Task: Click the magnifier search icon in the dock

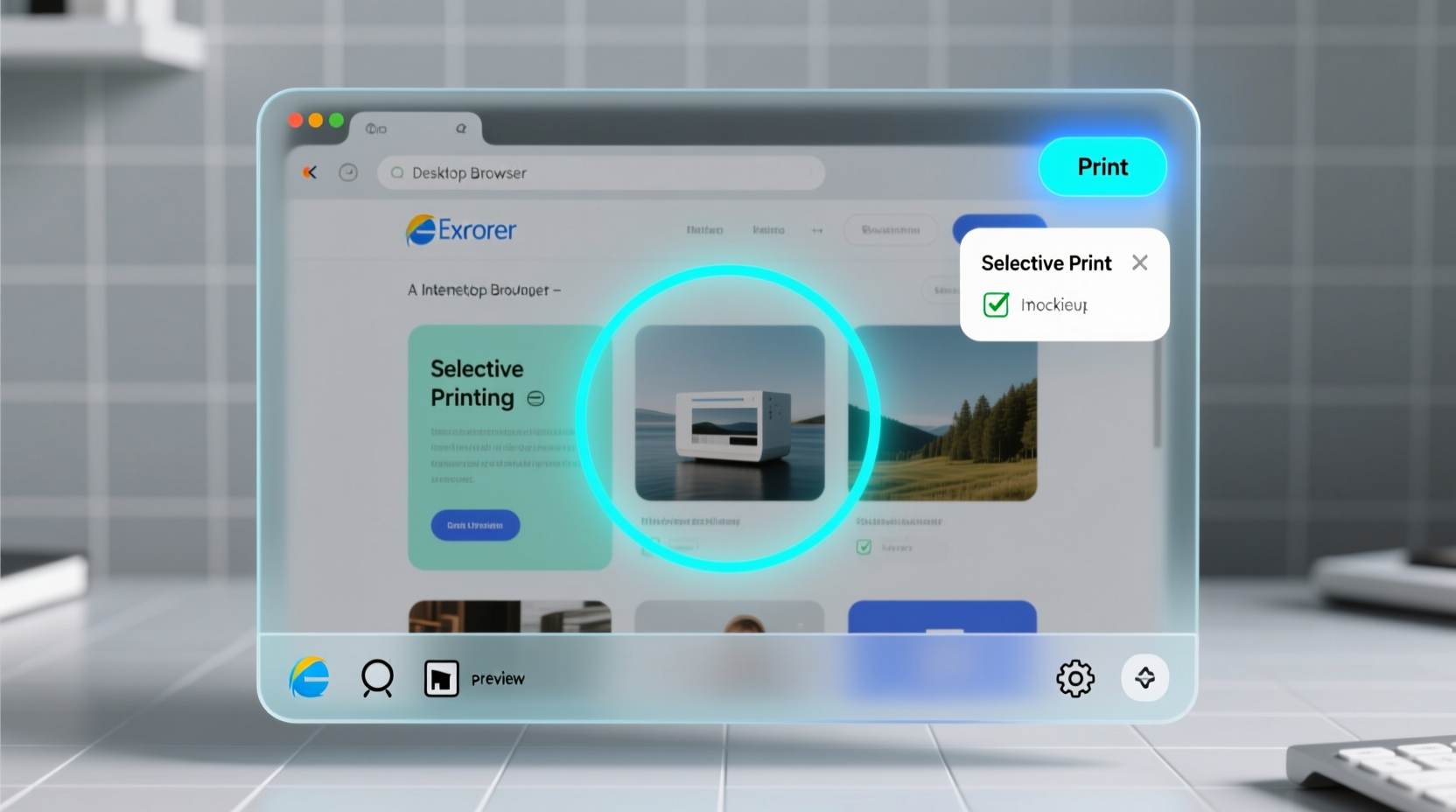Action: point(377,678)
